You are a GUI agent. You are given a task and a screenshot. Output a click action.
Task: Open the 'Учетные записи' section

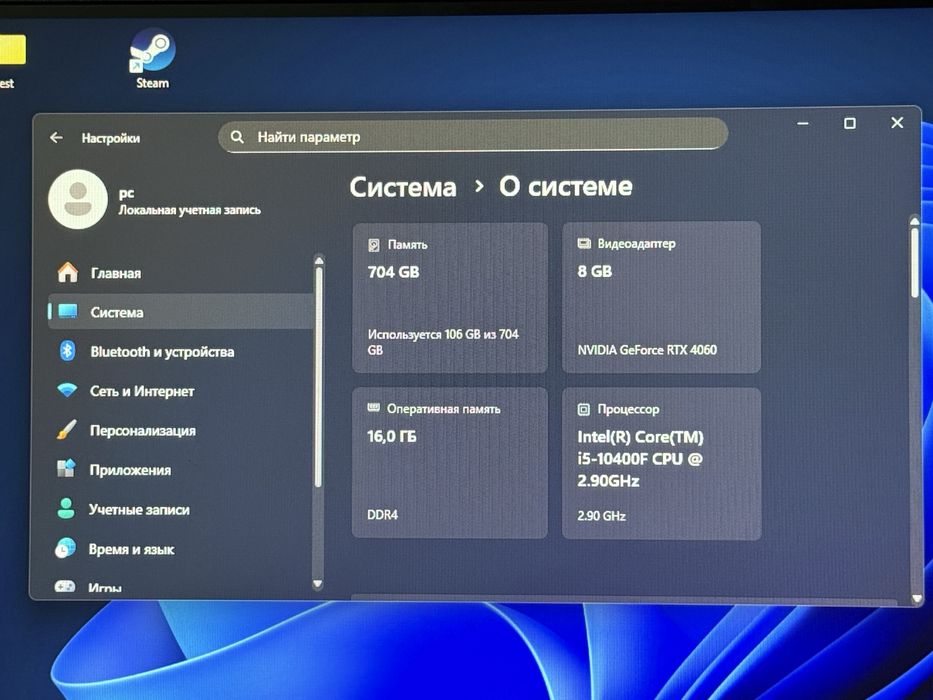tap(181, 510)
